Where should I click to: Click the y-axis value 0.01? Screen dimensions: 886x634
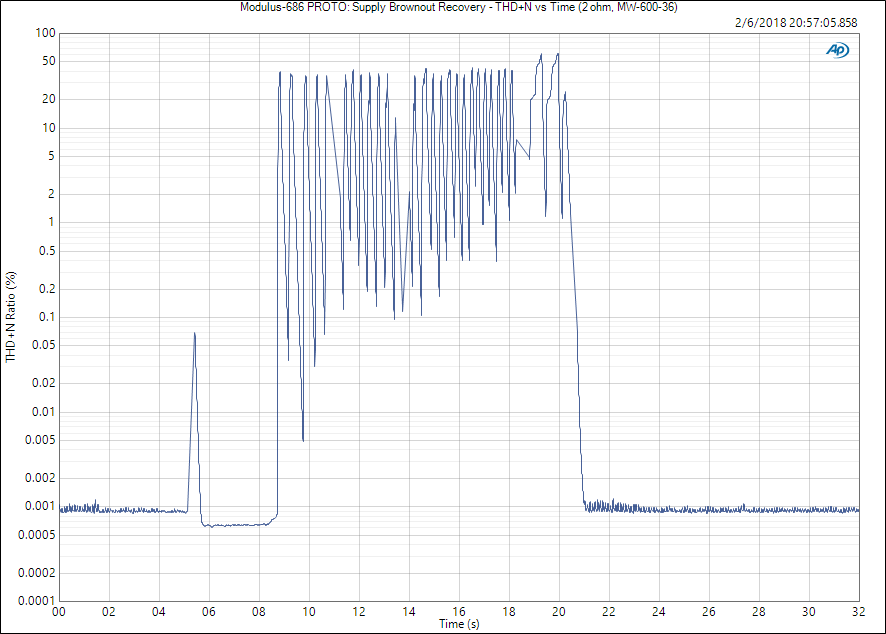(44, 411)
